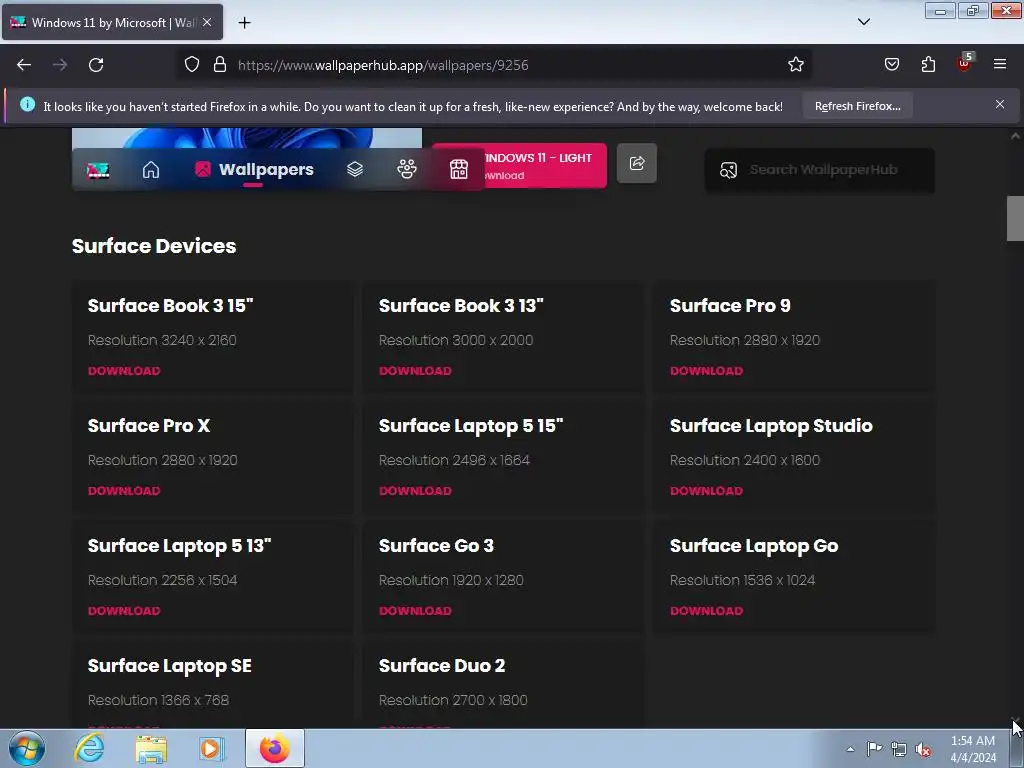Click the Surface Duo 2 card title

coord(442,666)
